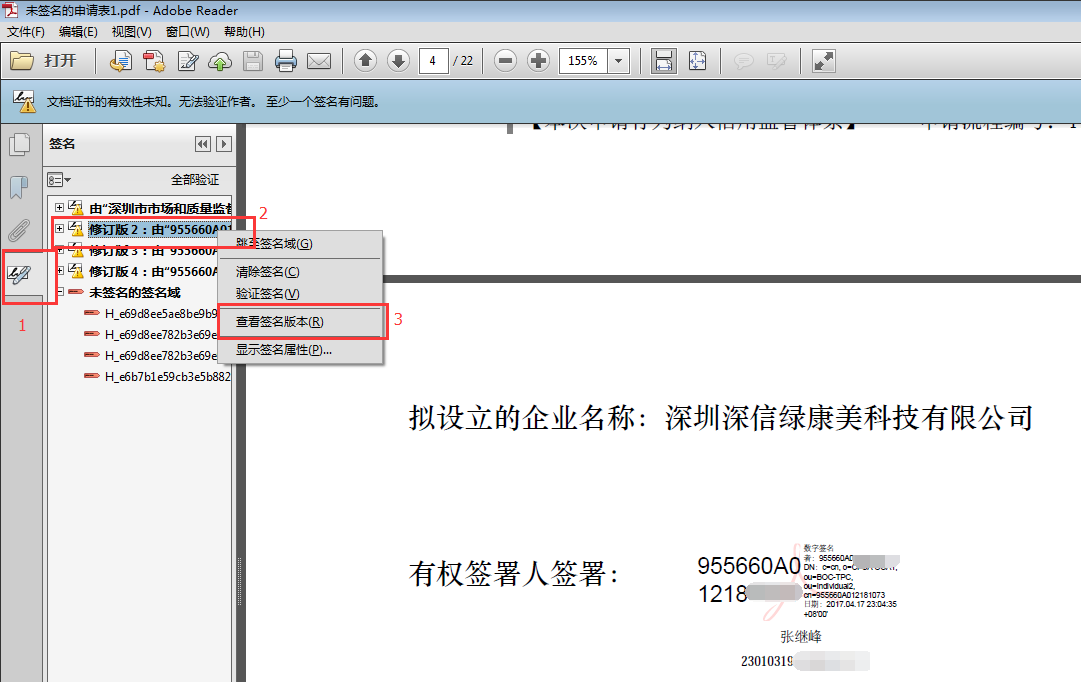Open the Bookmarks panel
This screenshot has width=1081, height=682.
[x=19, y=187]
